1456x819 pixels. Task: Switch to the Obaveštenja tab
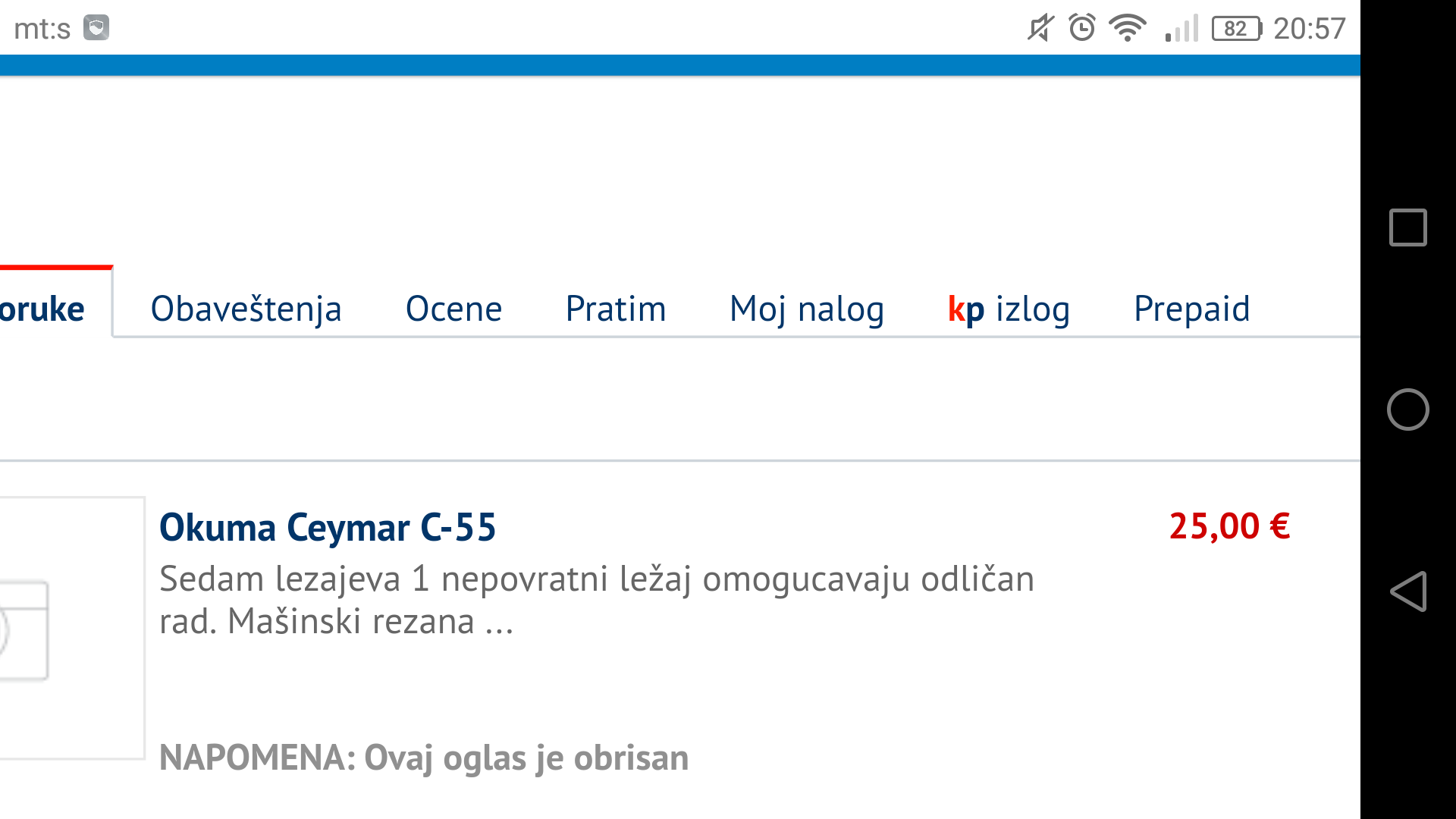pos(246,309)
